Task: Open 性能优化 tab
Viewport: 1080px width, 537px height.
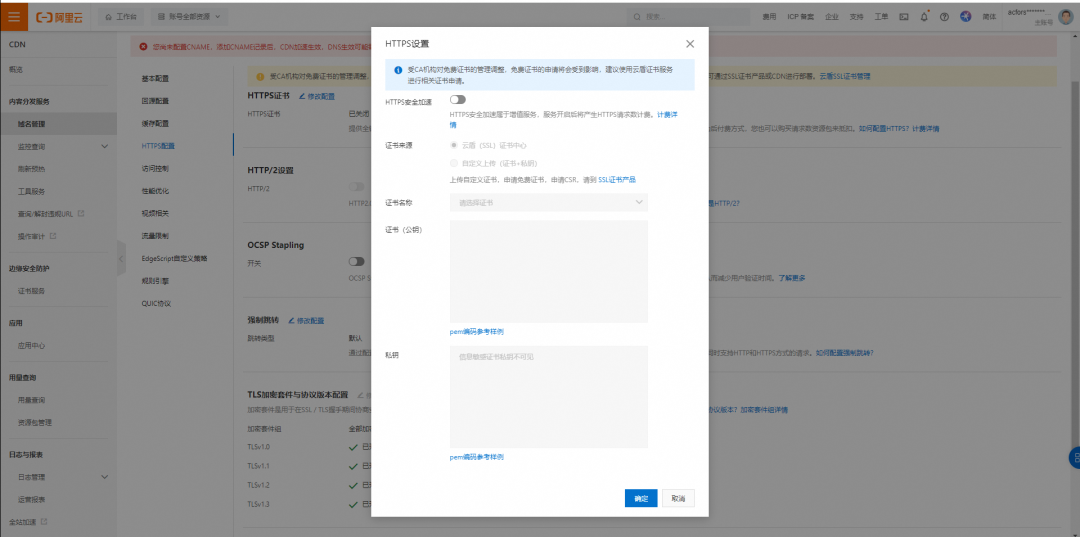Action: [x=155, y=191]
